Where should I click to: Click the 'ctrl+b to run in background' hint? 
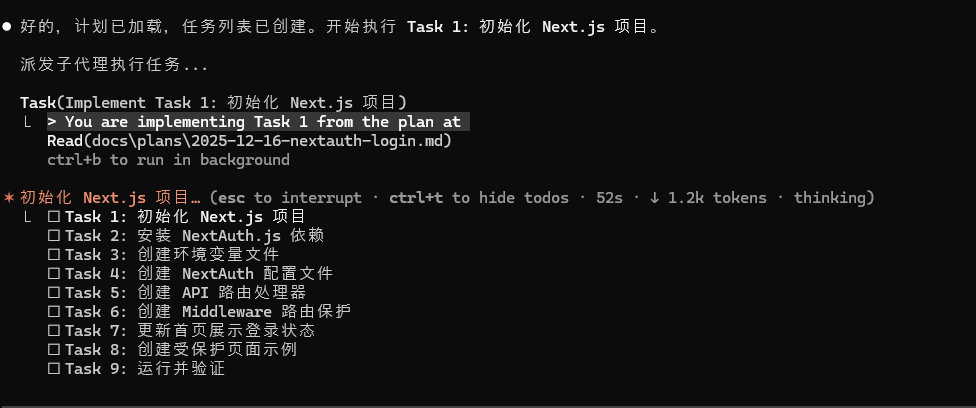click(168, 160)
